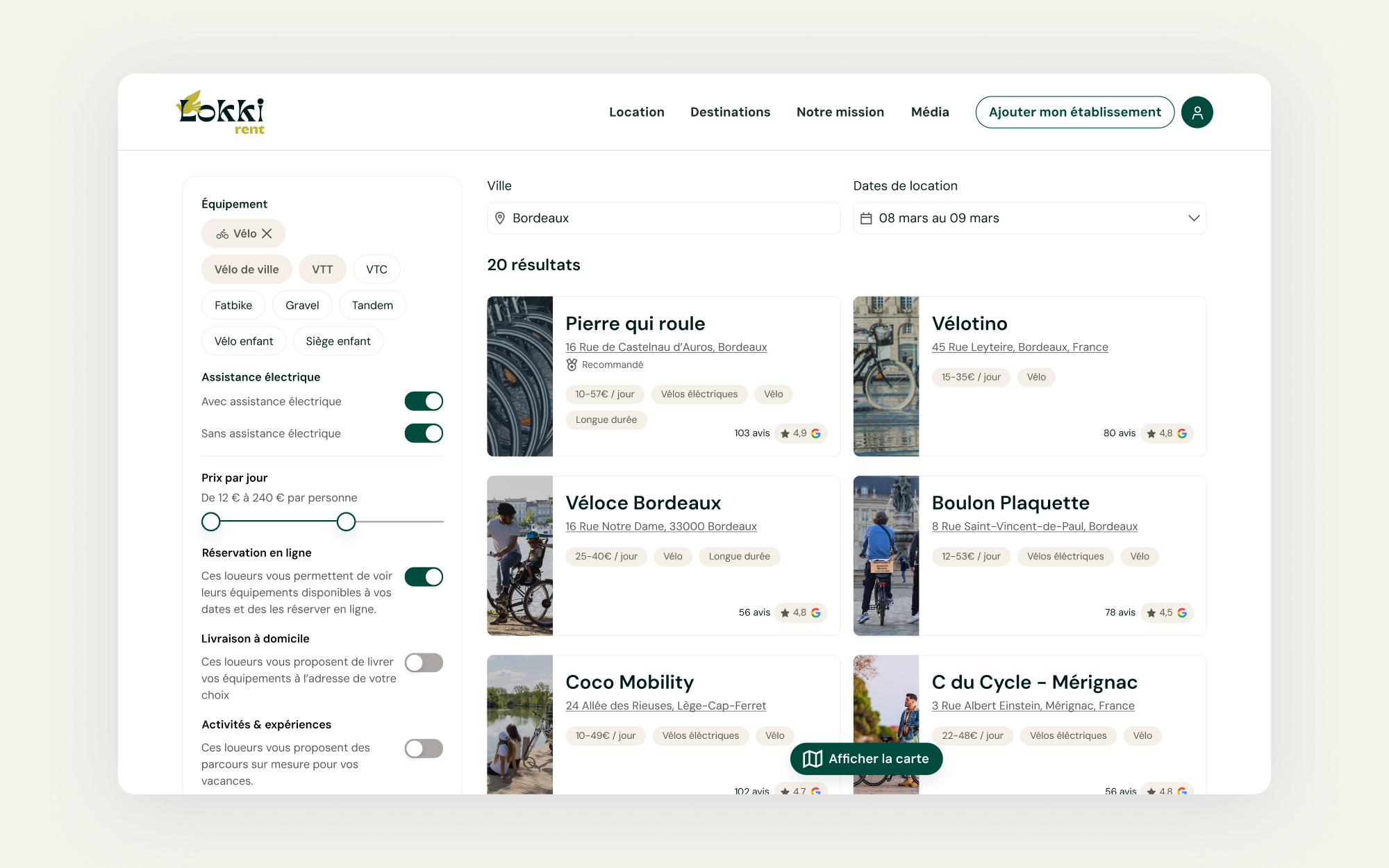Viewport: 1389px width, 868px height.
Task: Click 10-57€ / jour price tag
Action: click(x=605, y=394)
